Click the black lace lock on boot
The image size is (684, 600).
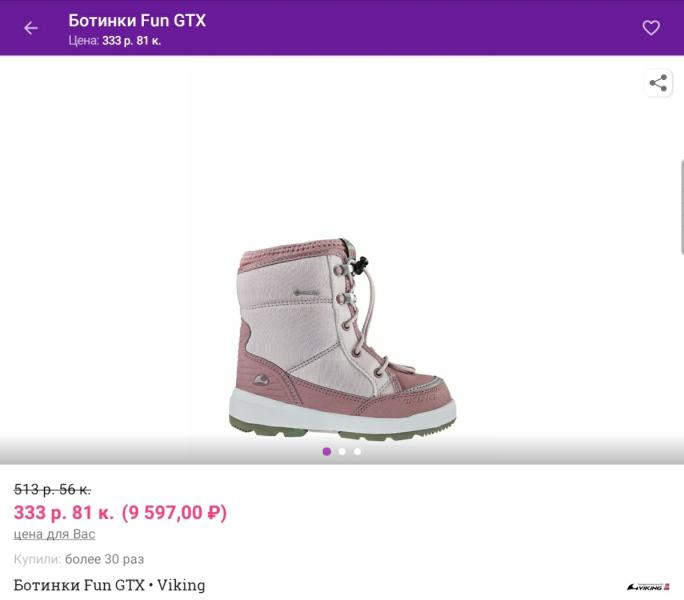[x=360, y=265]
